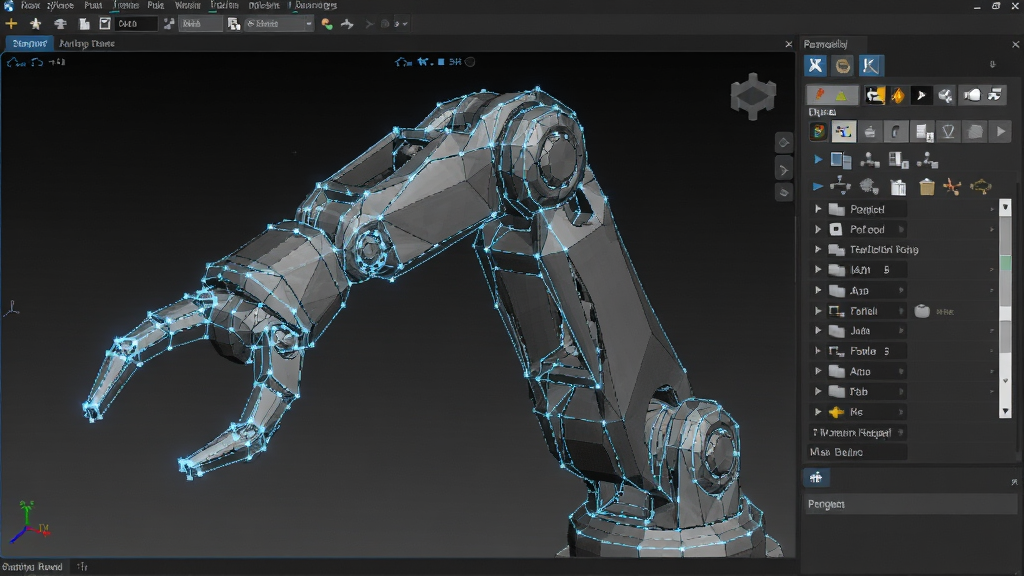The height and width of the screenshot is (576, 1024).
Task: Click the tree scrollbar up arrow
Action: 1006,207
